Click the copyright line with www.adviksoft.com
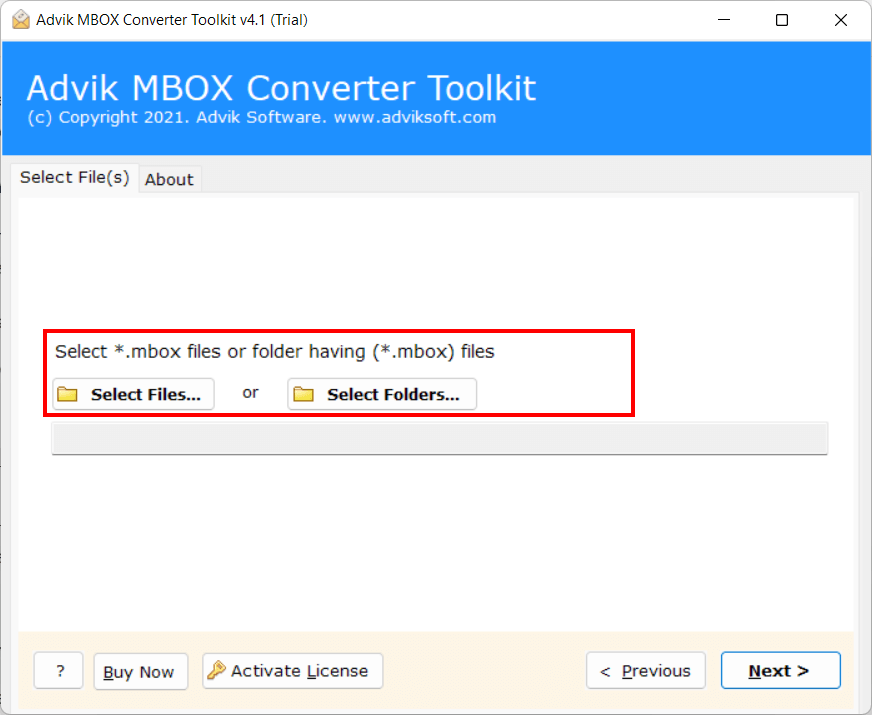The image size is (872, 715). [x=262, y=117]
